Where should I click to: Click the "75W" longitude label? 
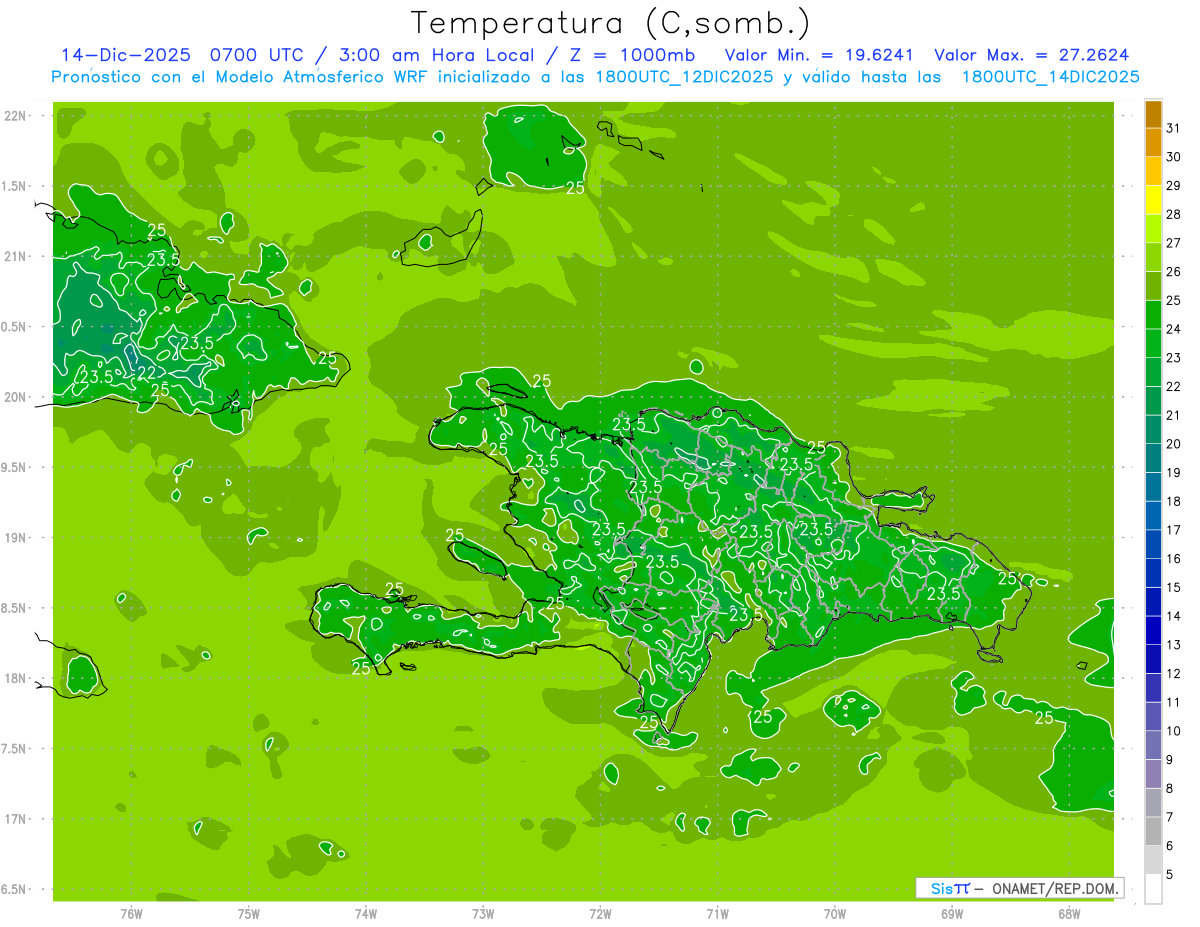click(x=249, y=914)
